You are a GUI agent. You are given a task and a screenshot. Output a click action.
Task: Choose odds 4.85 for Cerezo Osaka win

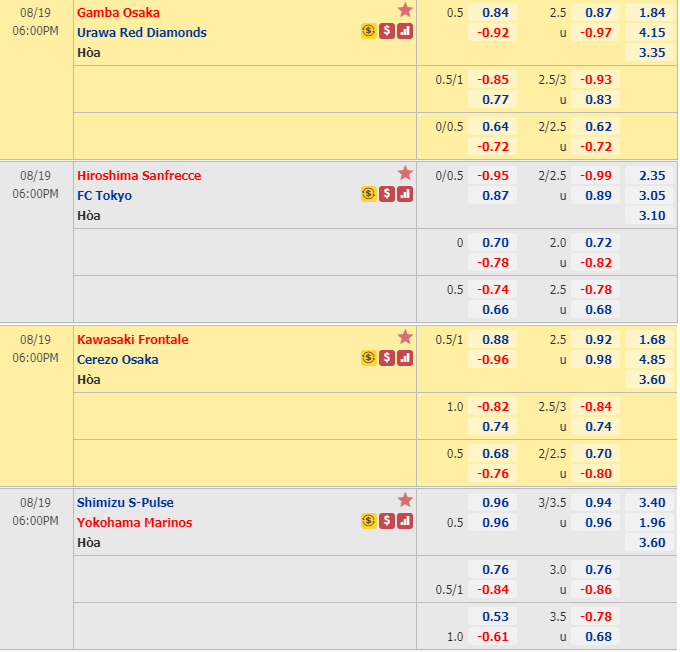[651, 360]
